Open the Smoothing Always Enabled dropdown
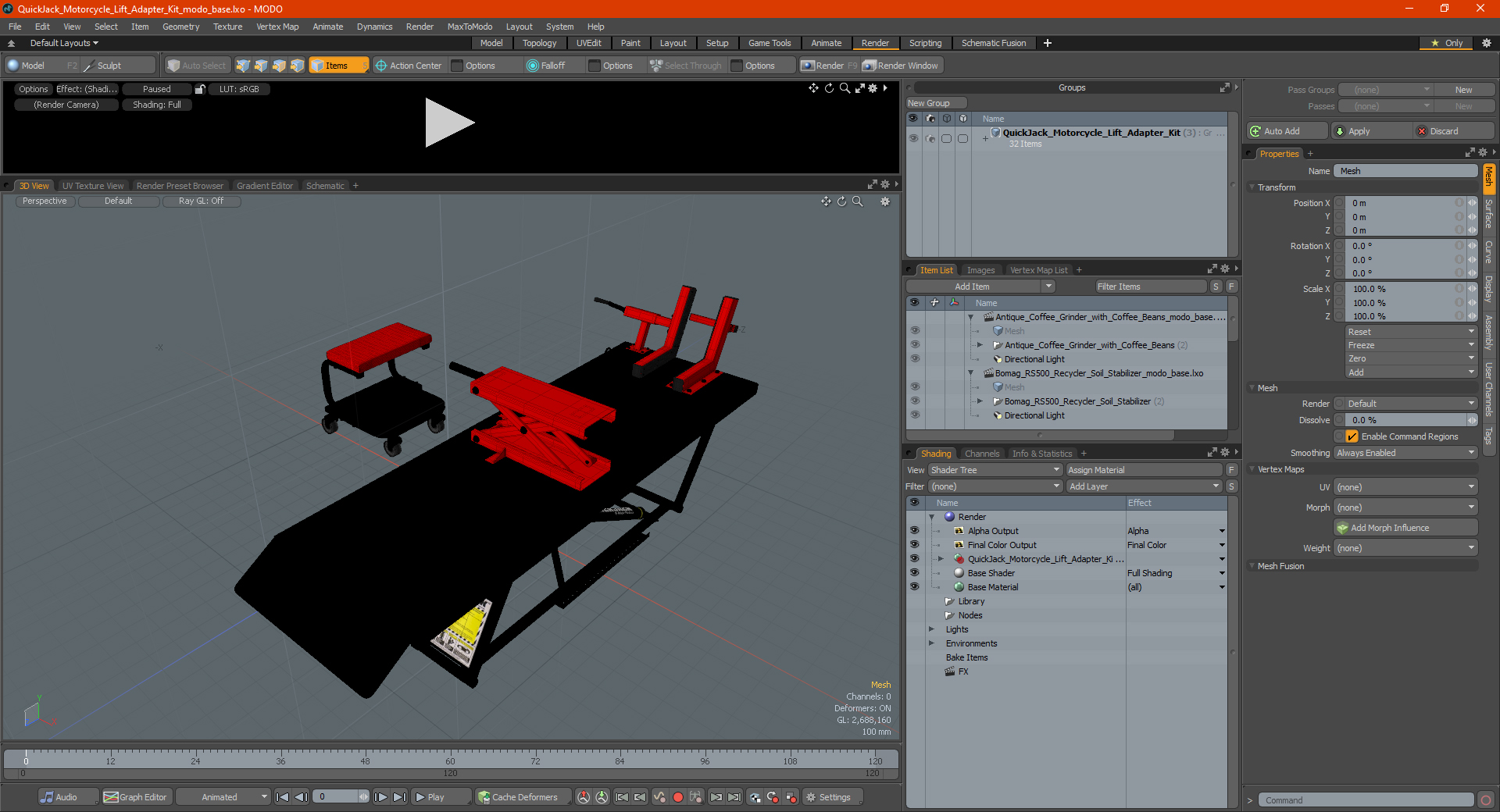The width and height of the screenshot is (1500, 812). [x=1405, y=453]
